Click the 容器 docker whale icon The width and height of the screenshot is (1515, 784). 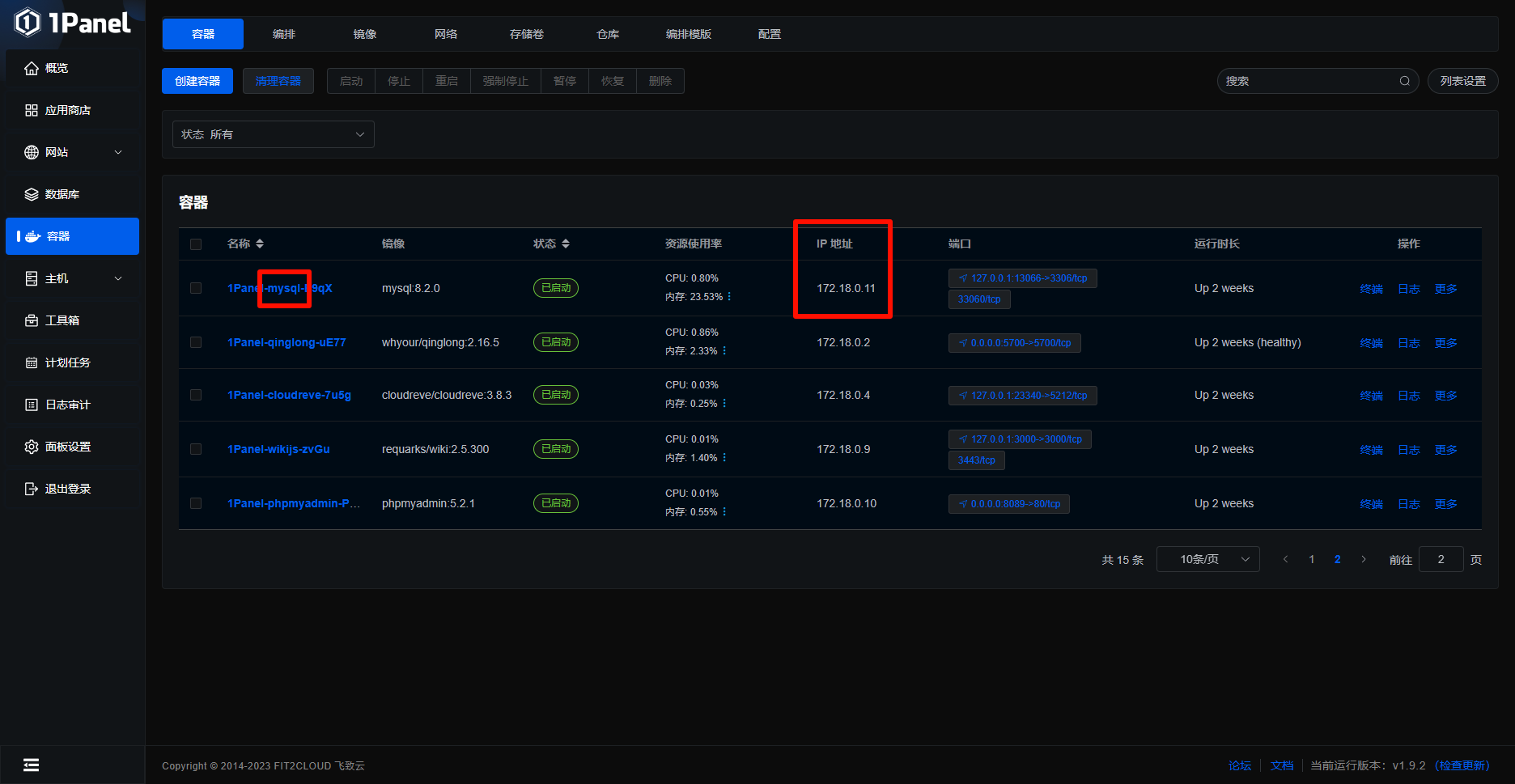pyautogui.click(x=33, y=237)
